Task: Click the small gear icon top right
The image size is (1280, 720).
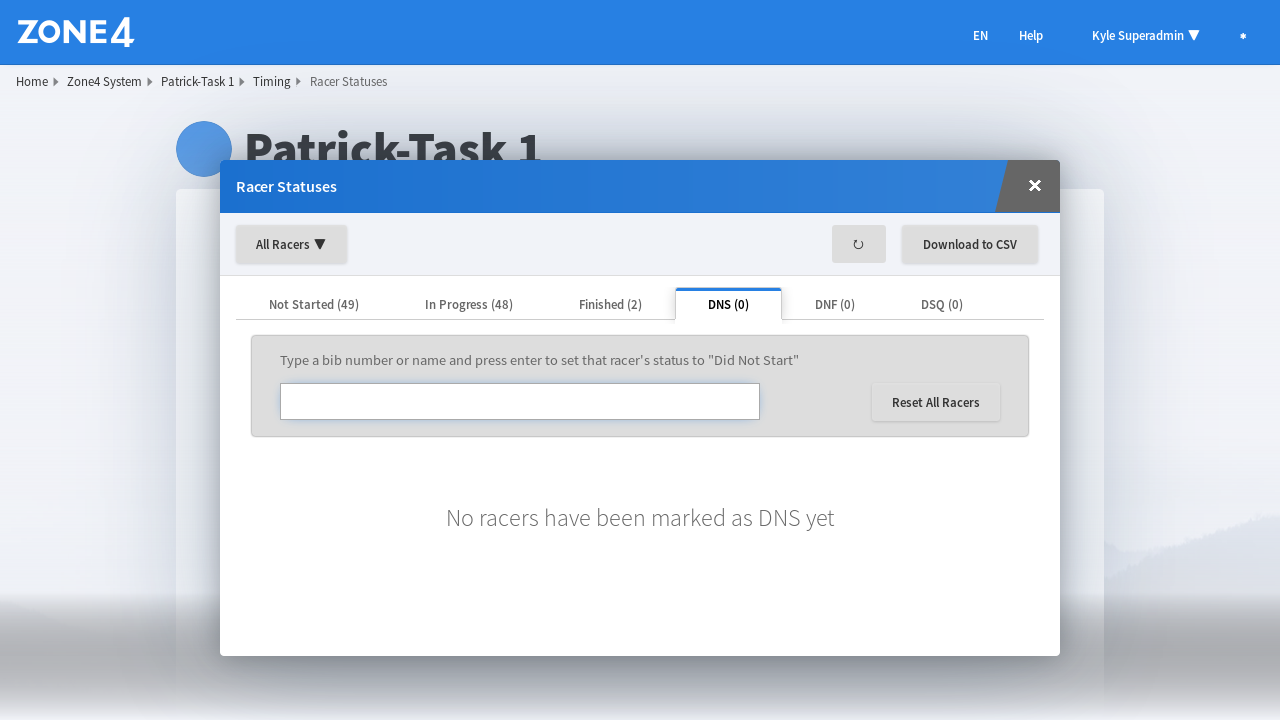Action: click(1243, 36)
